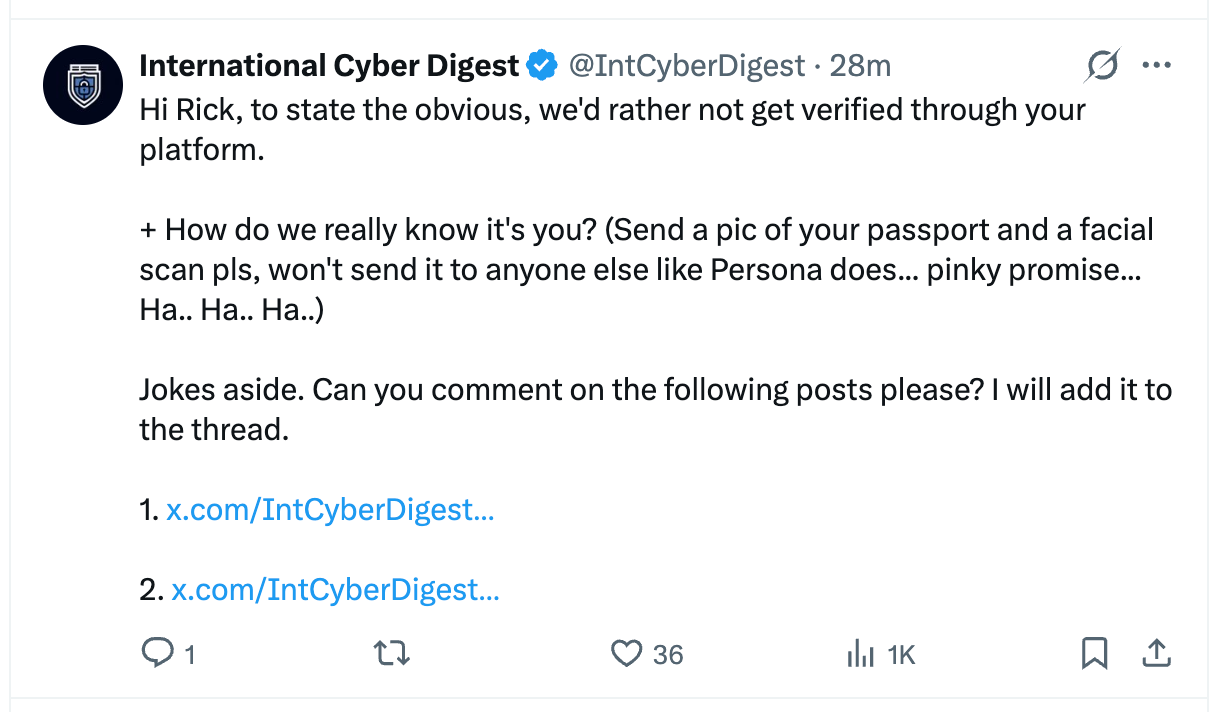
Task: Click the like count showing 36
Action: click(668, 655)
